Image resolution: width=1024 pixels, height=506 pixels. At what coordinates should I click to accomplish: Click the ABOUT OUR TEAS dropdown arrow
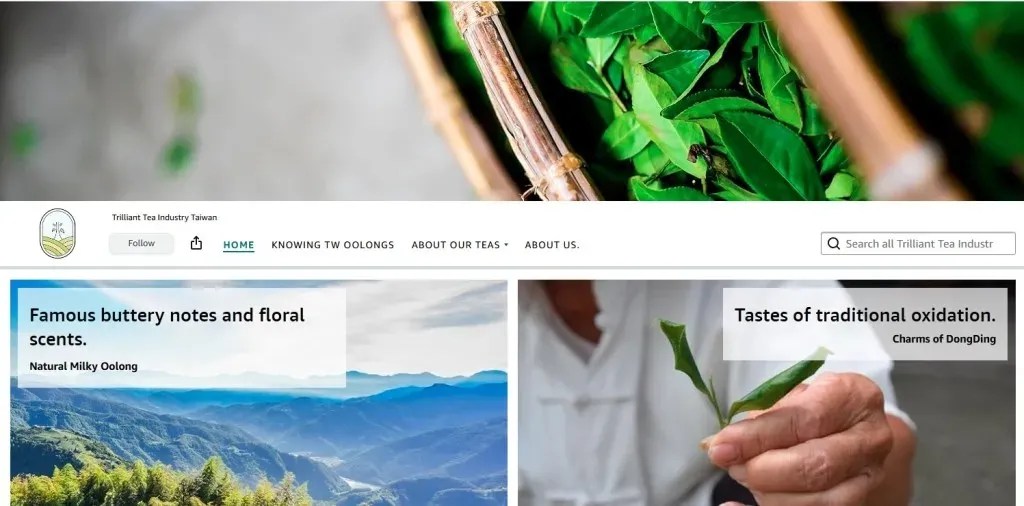[x=506, y=245]
